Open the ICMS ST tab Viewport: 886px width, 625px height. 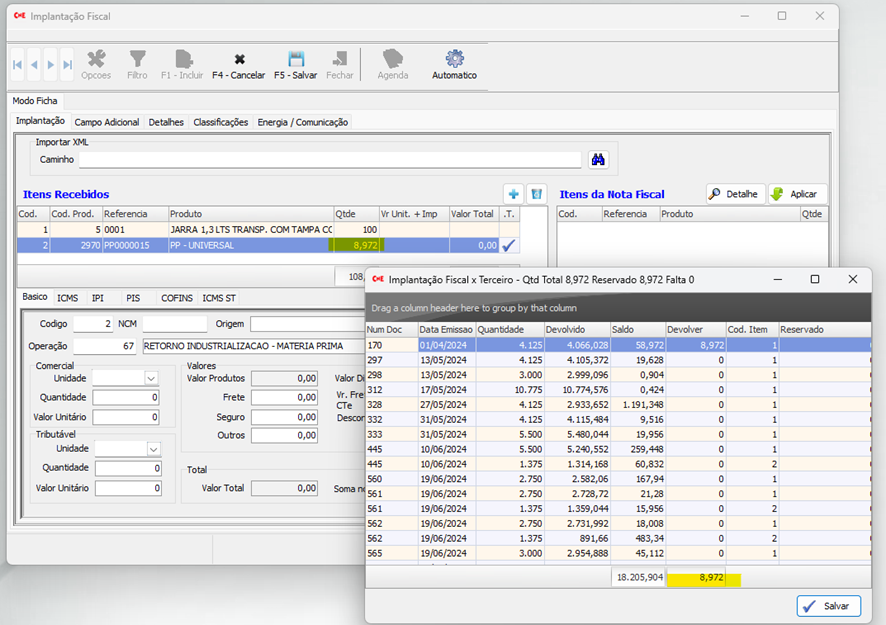coord(219,297)
